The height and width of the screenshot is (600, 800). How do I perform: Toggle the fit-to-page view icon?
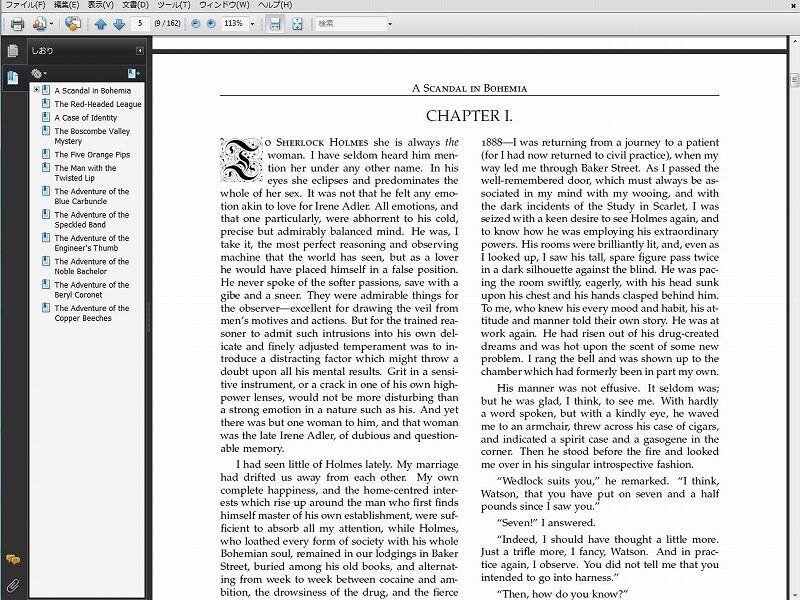[297, 23]
